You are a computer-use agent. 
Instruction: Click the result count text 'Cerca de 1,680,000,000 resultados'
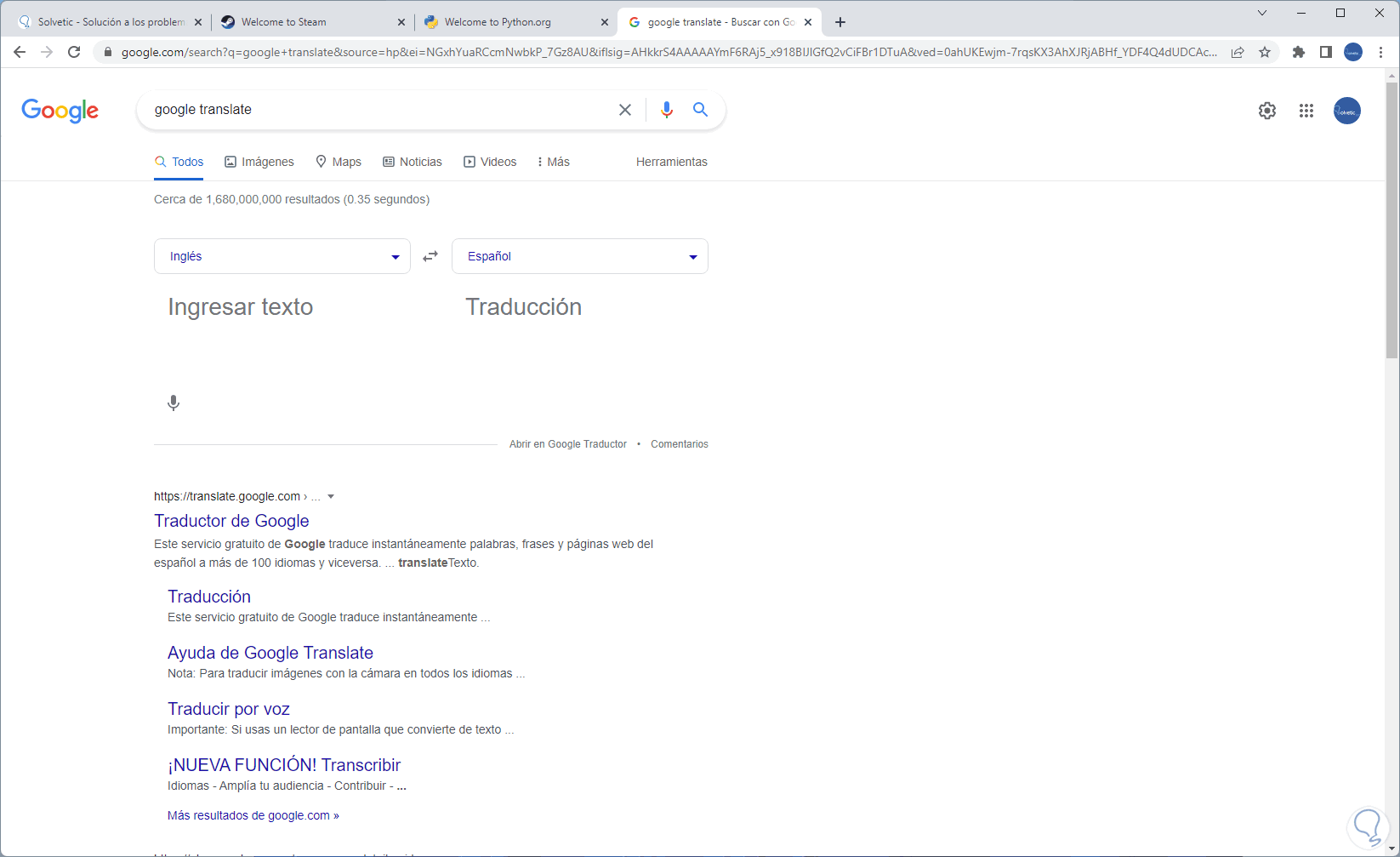coord(247,199)
